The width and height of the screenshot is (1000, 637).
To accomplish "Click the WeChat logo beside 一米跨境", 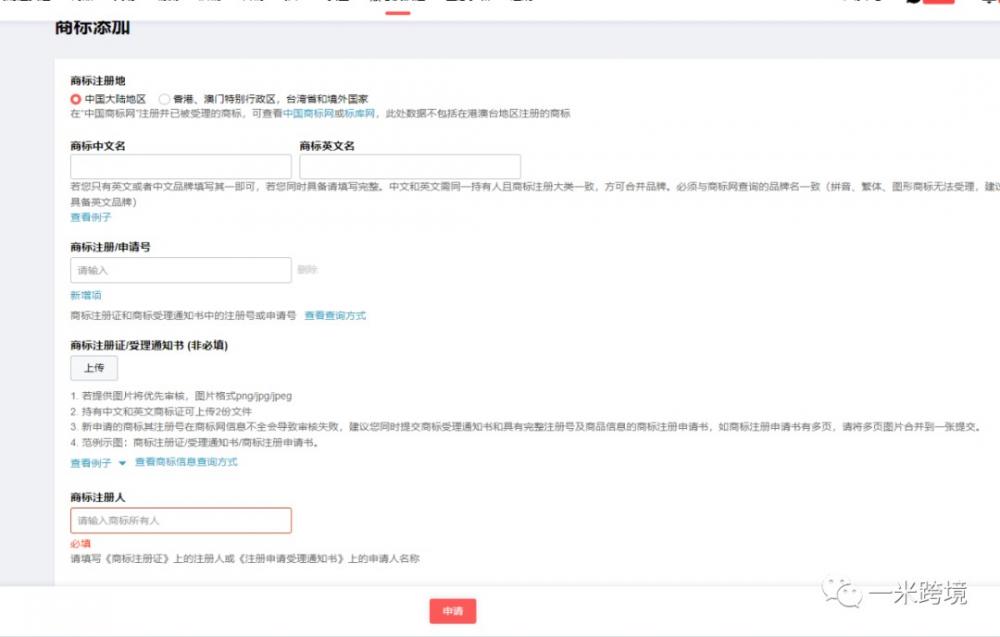I will click(x=839, y=593).
